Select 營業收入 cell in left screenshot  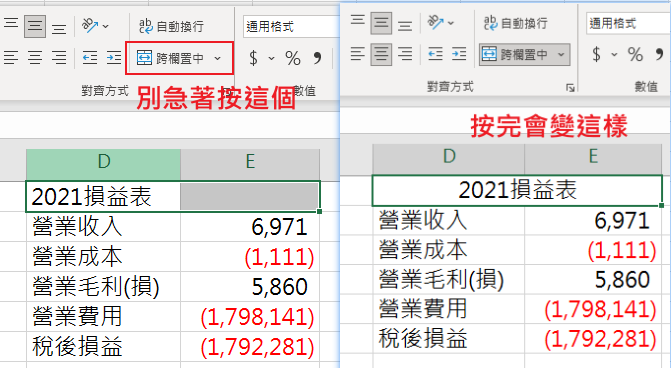(x=103, y=226)
